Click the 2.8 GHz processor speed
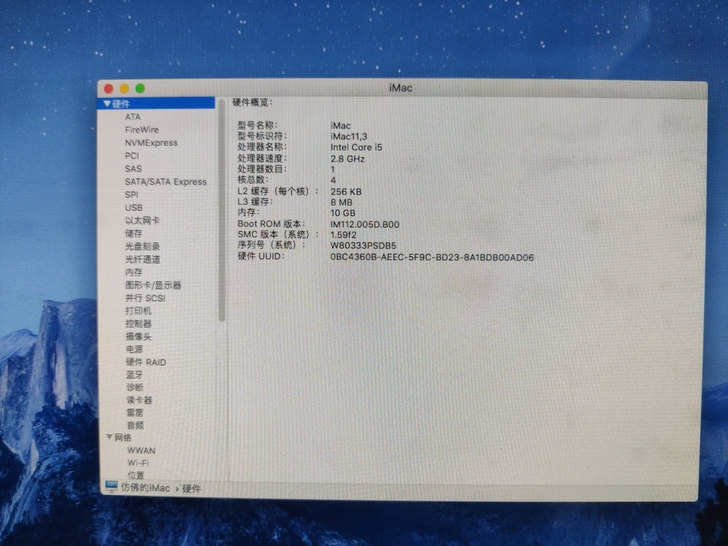Viewport: 728px width, 546px height. tap(347, 159)
